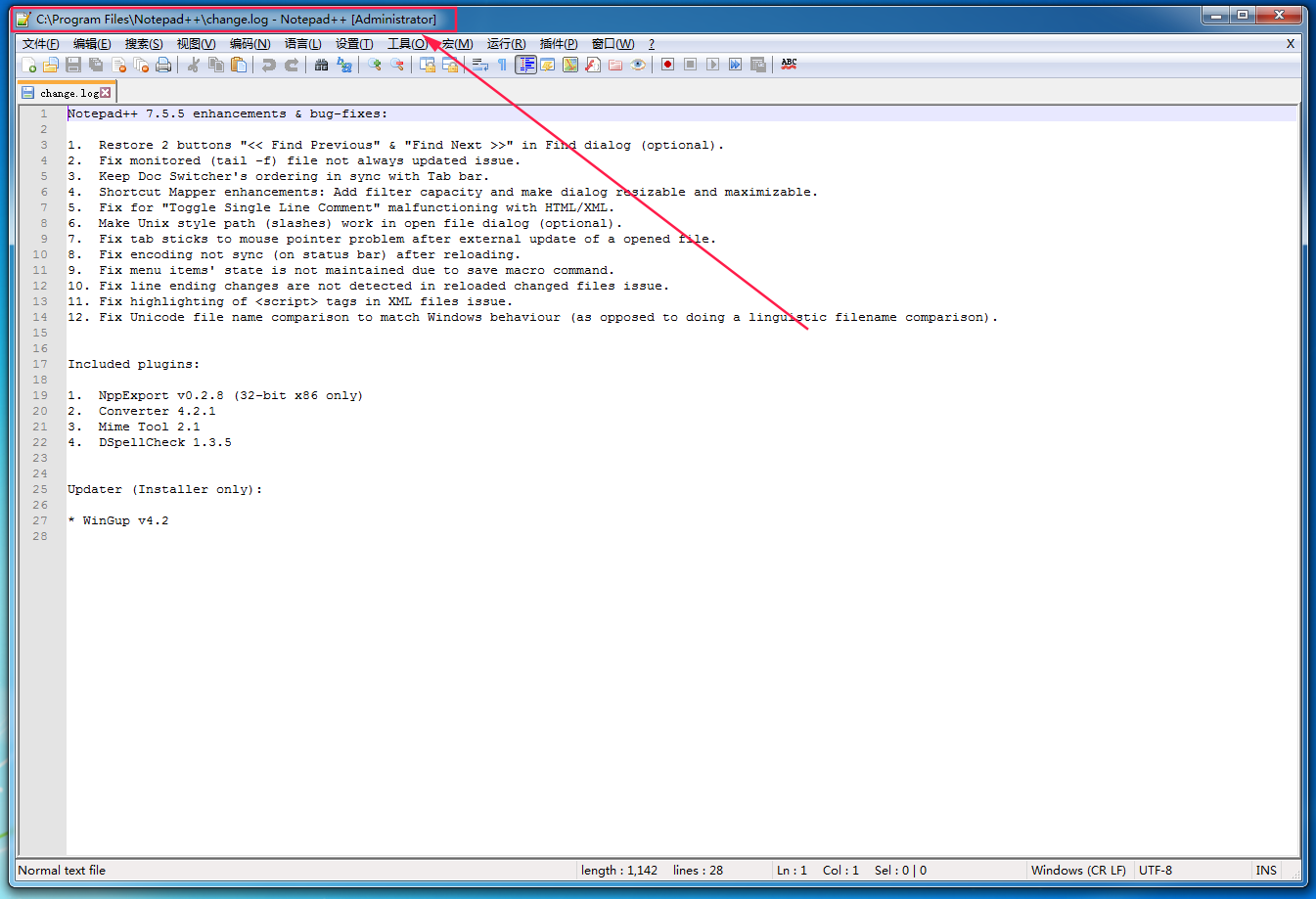Viewport: 1316px width, 899px height.
Task: Save the file using the Save icon
Action: click(73, 65)
